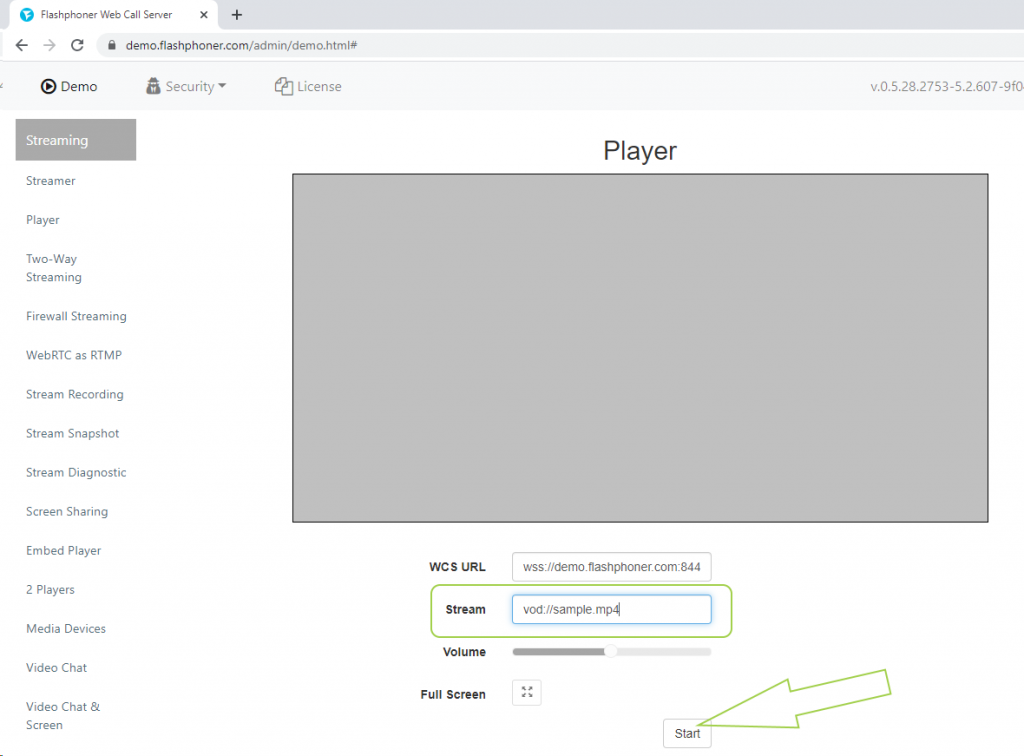The width and height of the screenshot is (1024, 756).
Task: Open the Screen Sharing example
Action: pyautogui.click(x=67, y=512)
